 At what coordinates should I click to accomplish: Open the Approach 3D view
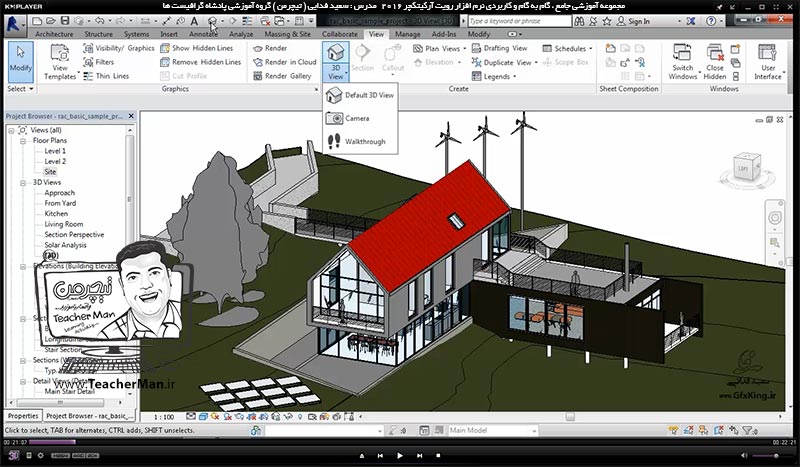(59, 193)
